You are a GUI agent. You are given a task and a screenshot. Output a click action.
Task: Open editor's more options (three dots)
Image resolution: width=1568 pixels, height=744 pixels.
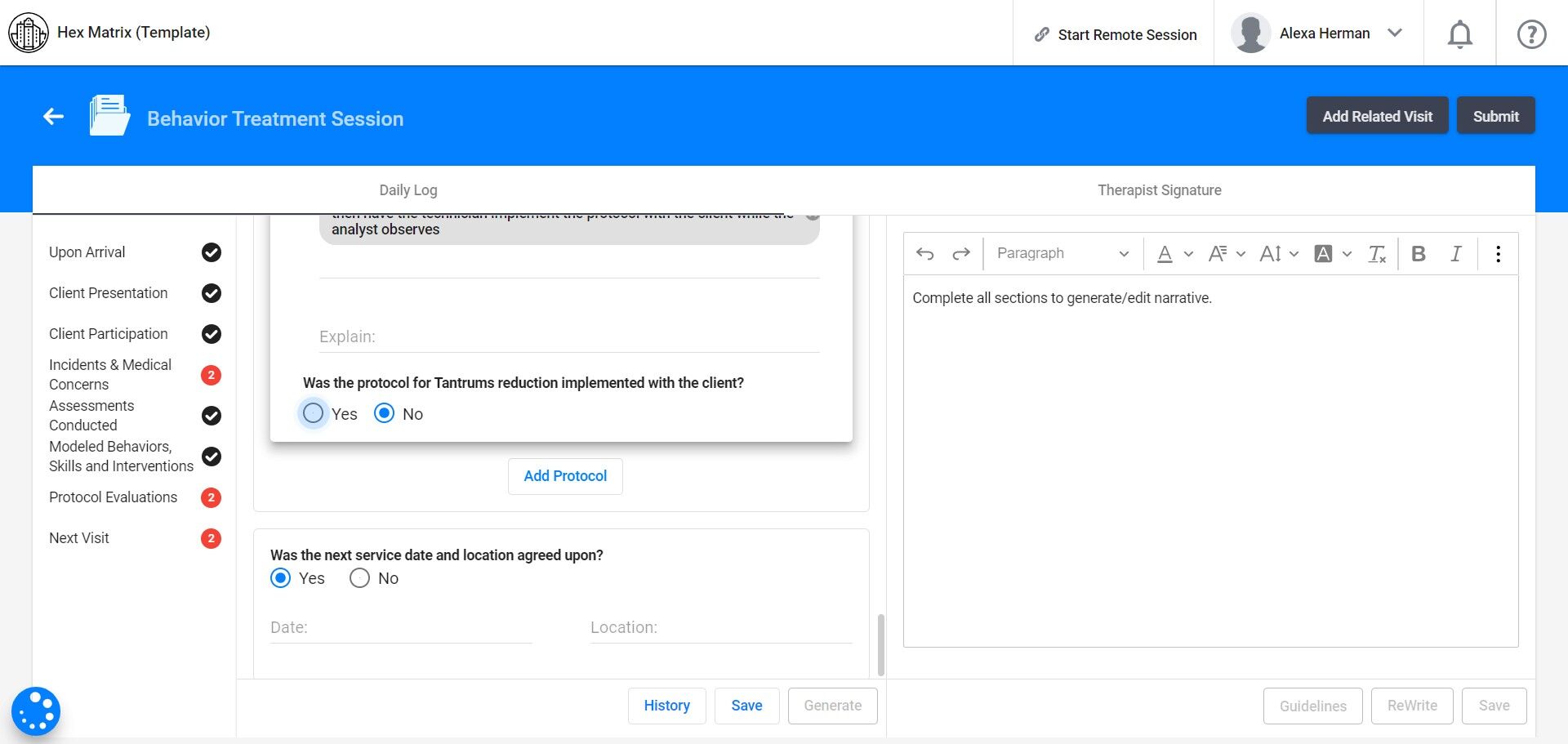[1498, 254]
